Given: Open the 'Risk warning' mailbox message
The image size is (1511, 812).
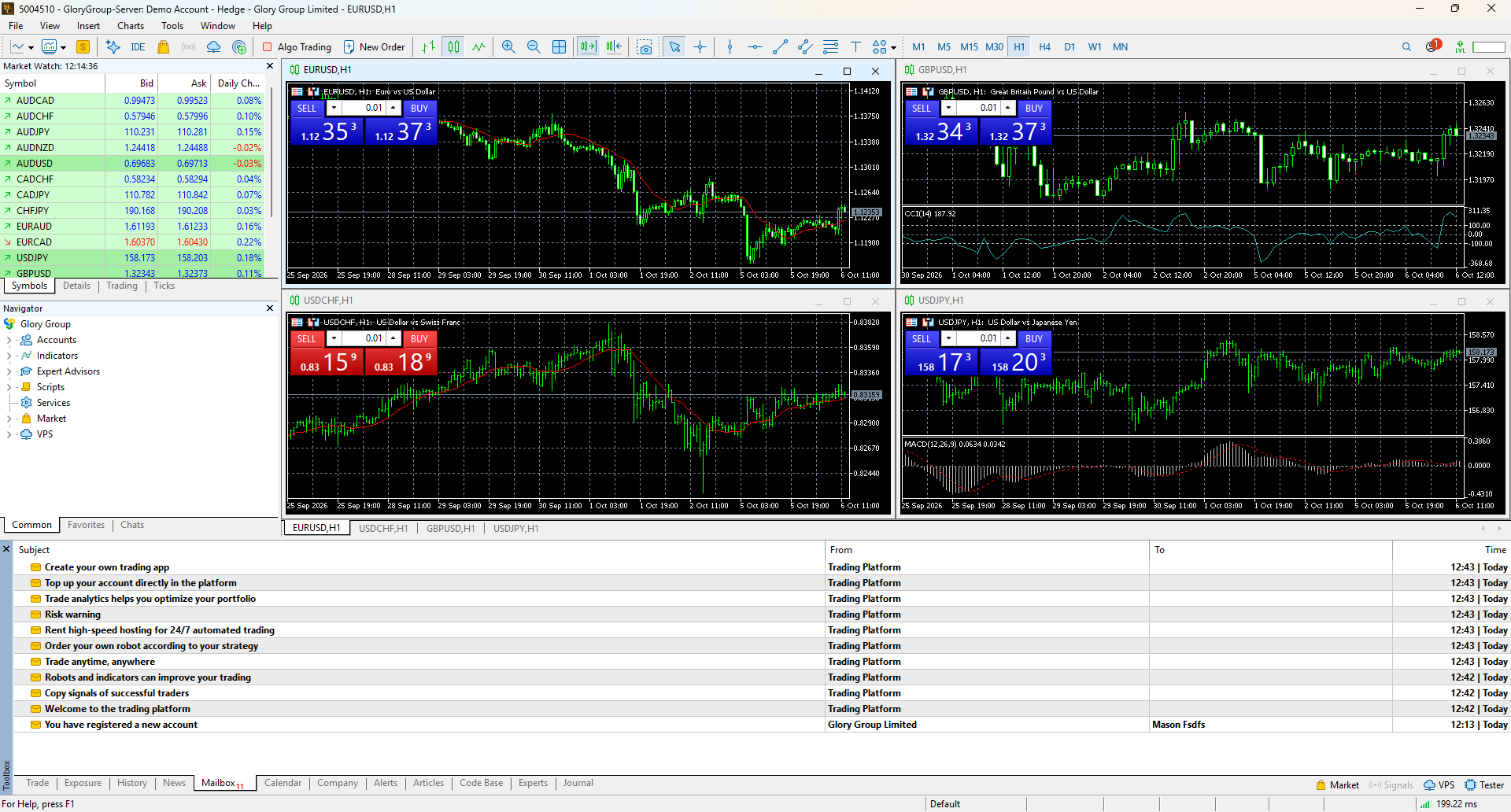Looking at the screenshot, I should (x=72, y=615).
